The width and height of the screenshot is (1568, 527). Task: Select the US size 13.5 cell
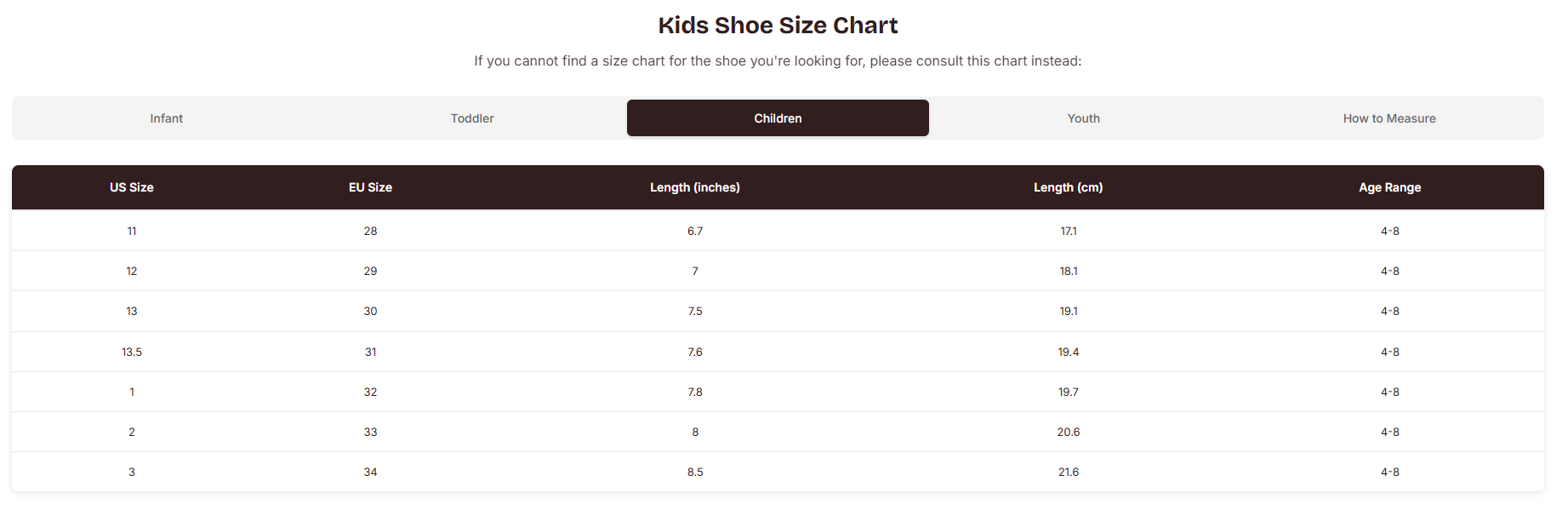132,352
